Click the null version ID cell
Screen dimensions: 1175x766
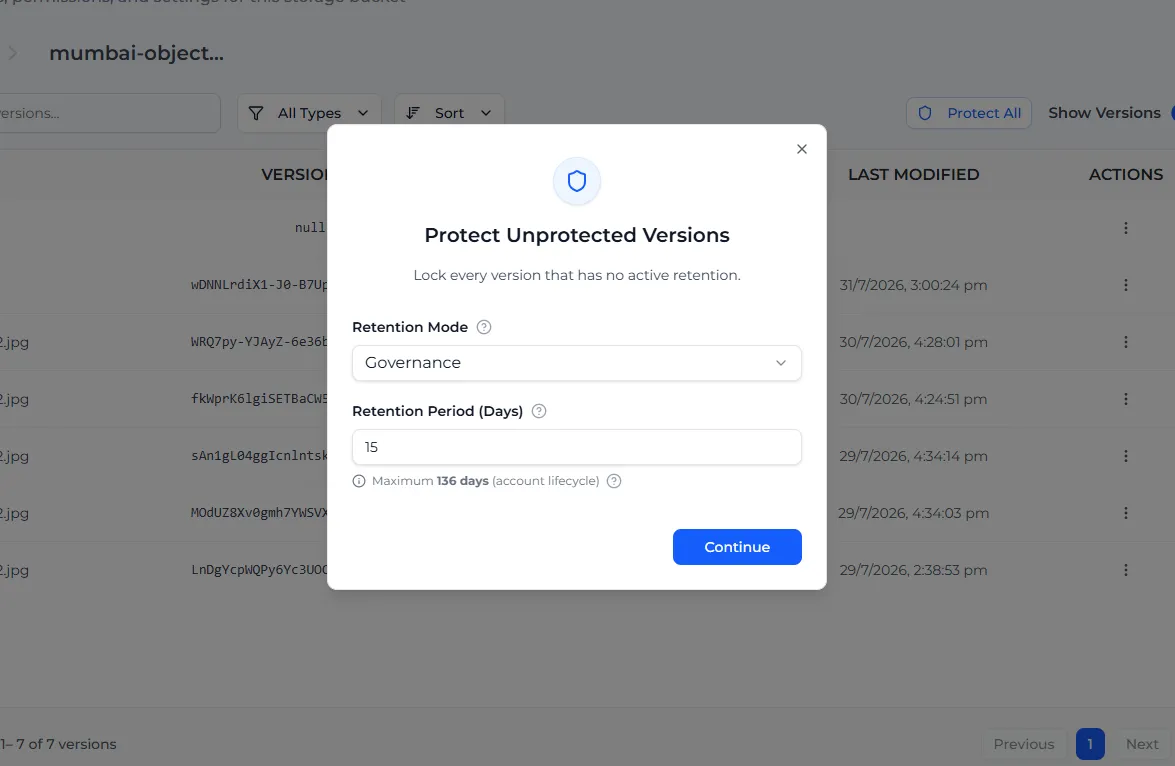pos(310,228)
